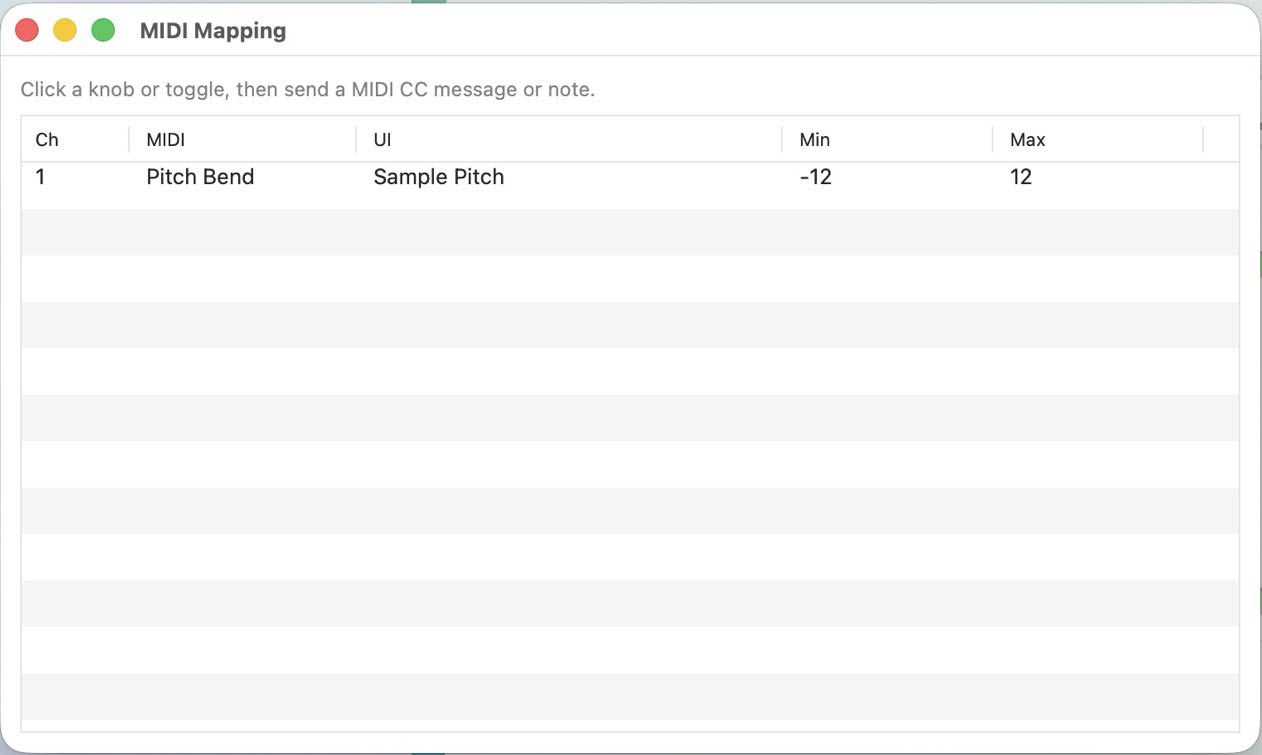1262x755 pixels.
Task: Click the Max column header
Action: (1027, 139)
